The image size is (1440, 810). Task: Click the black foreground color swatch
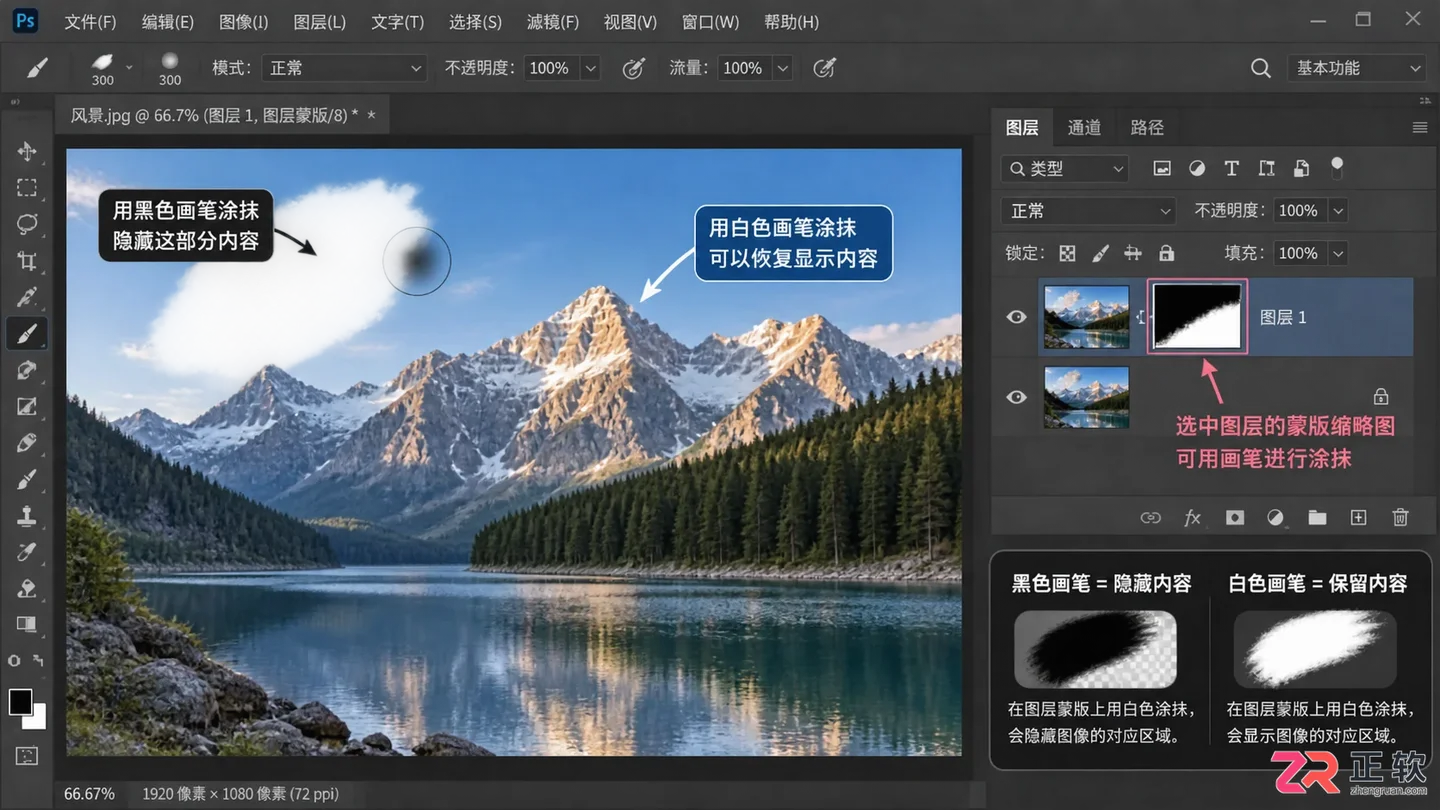(x=19, y=700)
